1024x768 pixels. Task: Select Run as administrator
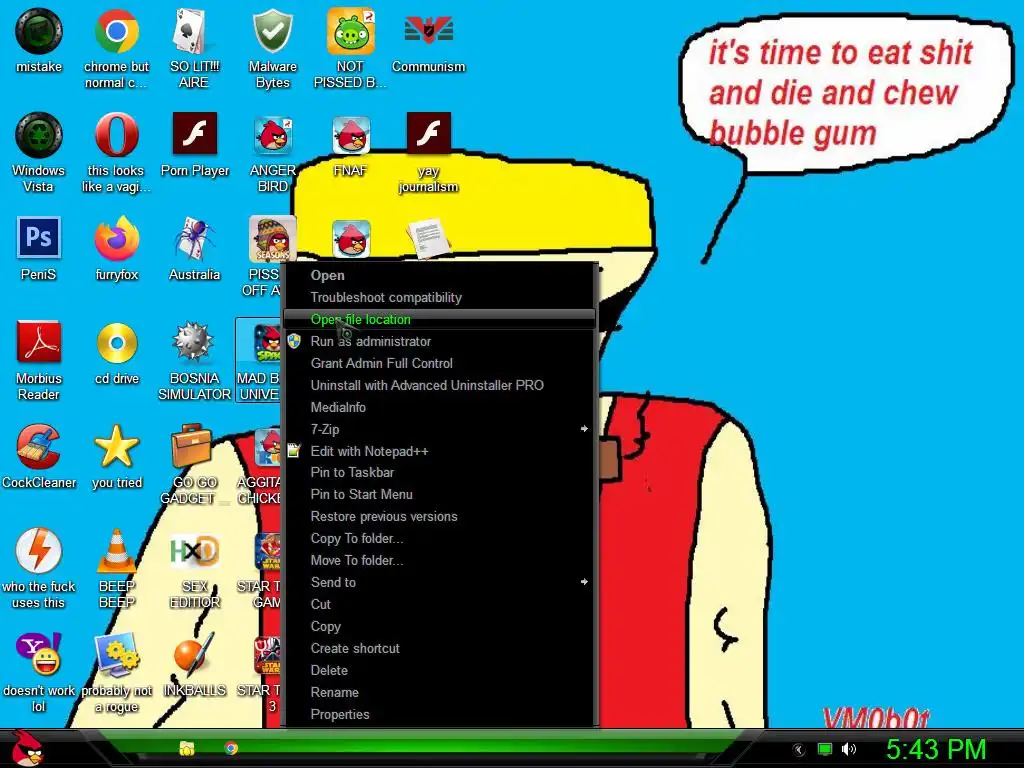pos(440,342)
